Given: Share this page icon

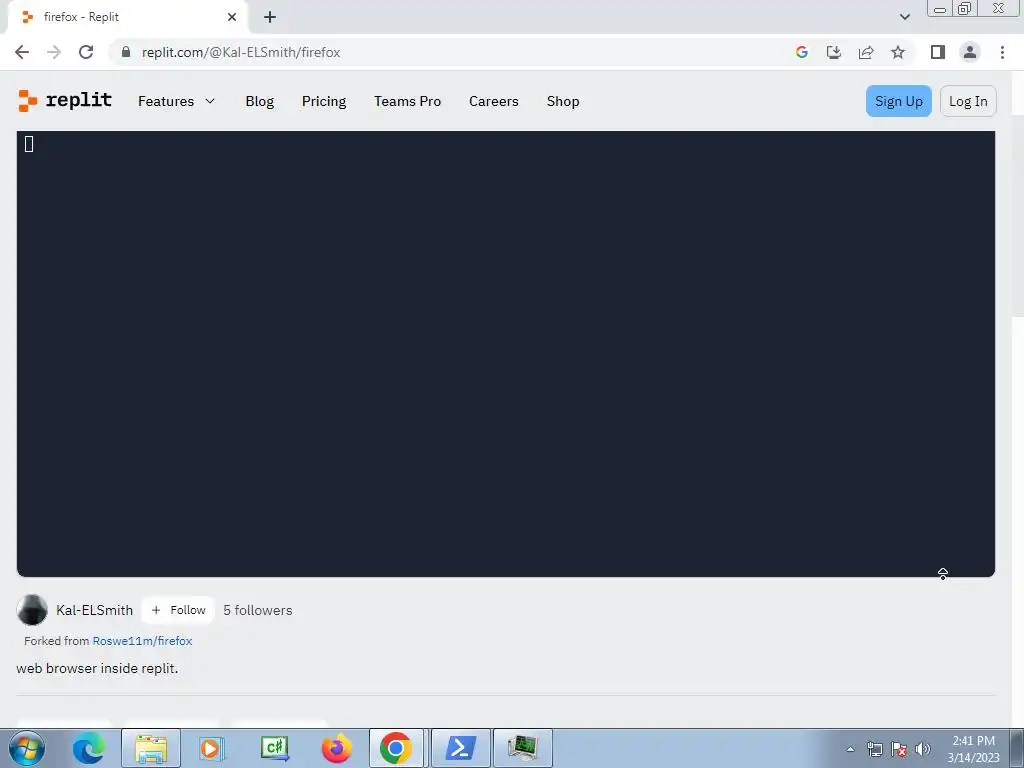Looking at the screenshot, I should click(866, 52).
